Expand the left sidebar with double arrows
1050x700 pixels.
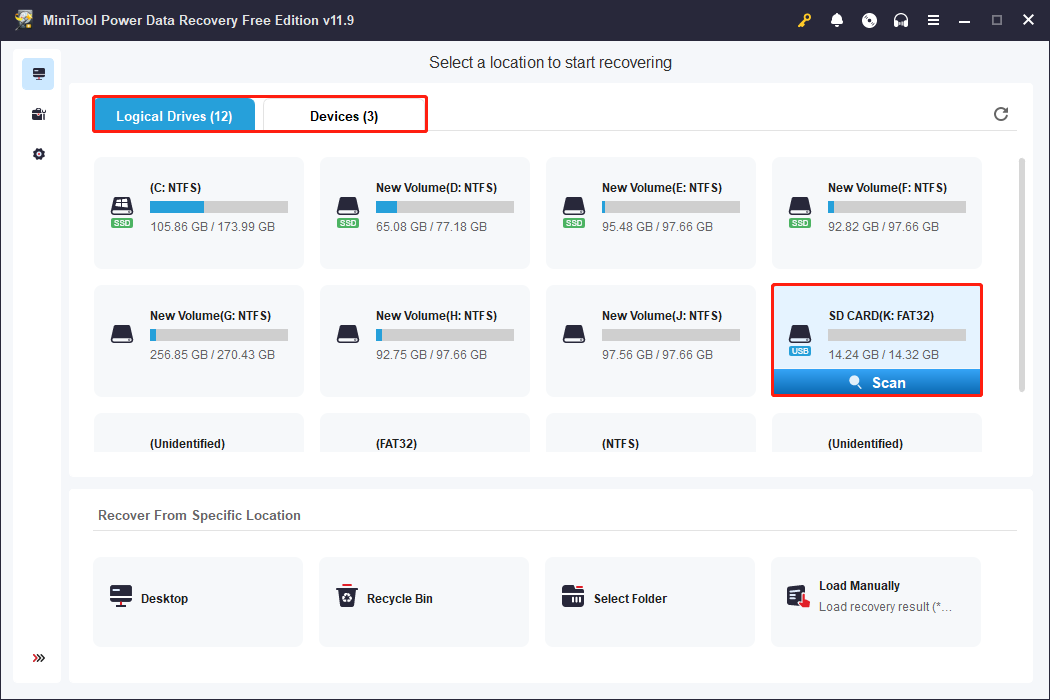(x=38, y=658)
